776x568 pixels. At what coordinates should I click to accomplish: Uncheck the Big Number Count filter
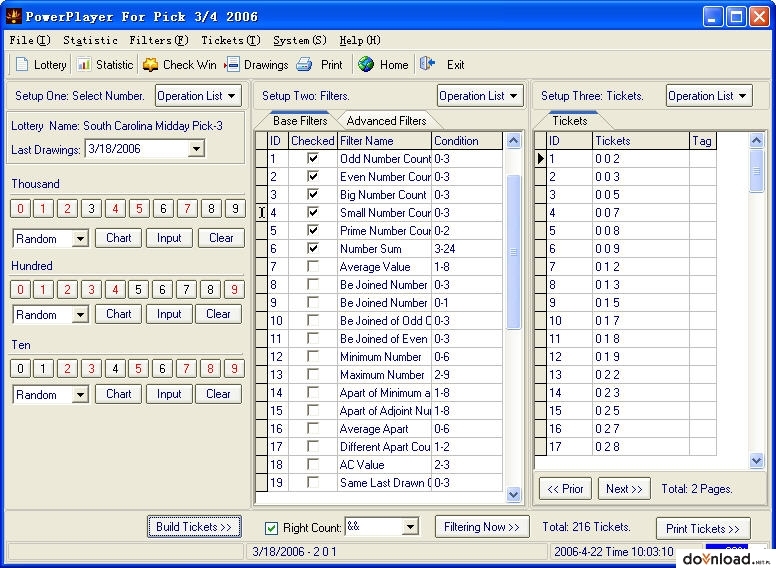313,194
